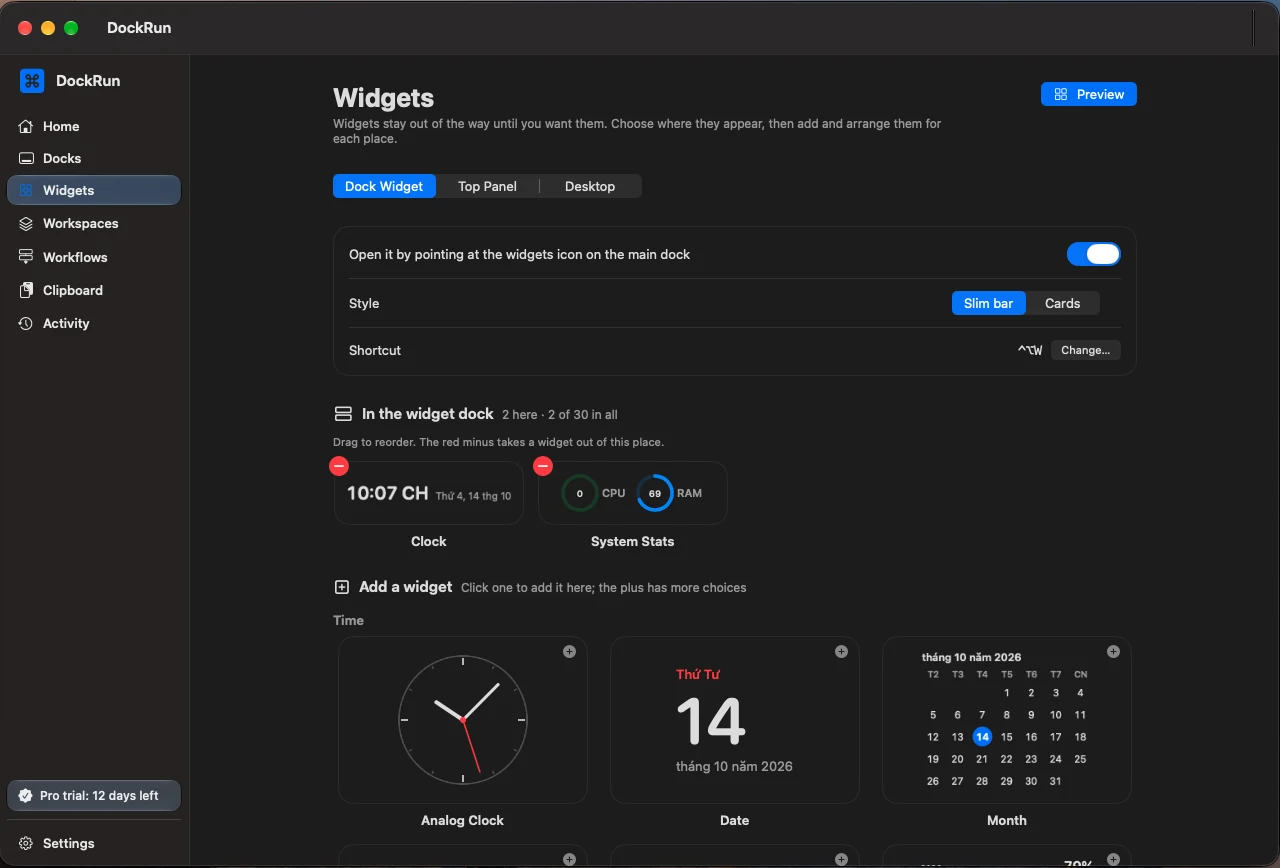Click the DockRun logo icon in sidebar
The width and height of the screenshot is (1280, 868).
[x=32, y=81]
